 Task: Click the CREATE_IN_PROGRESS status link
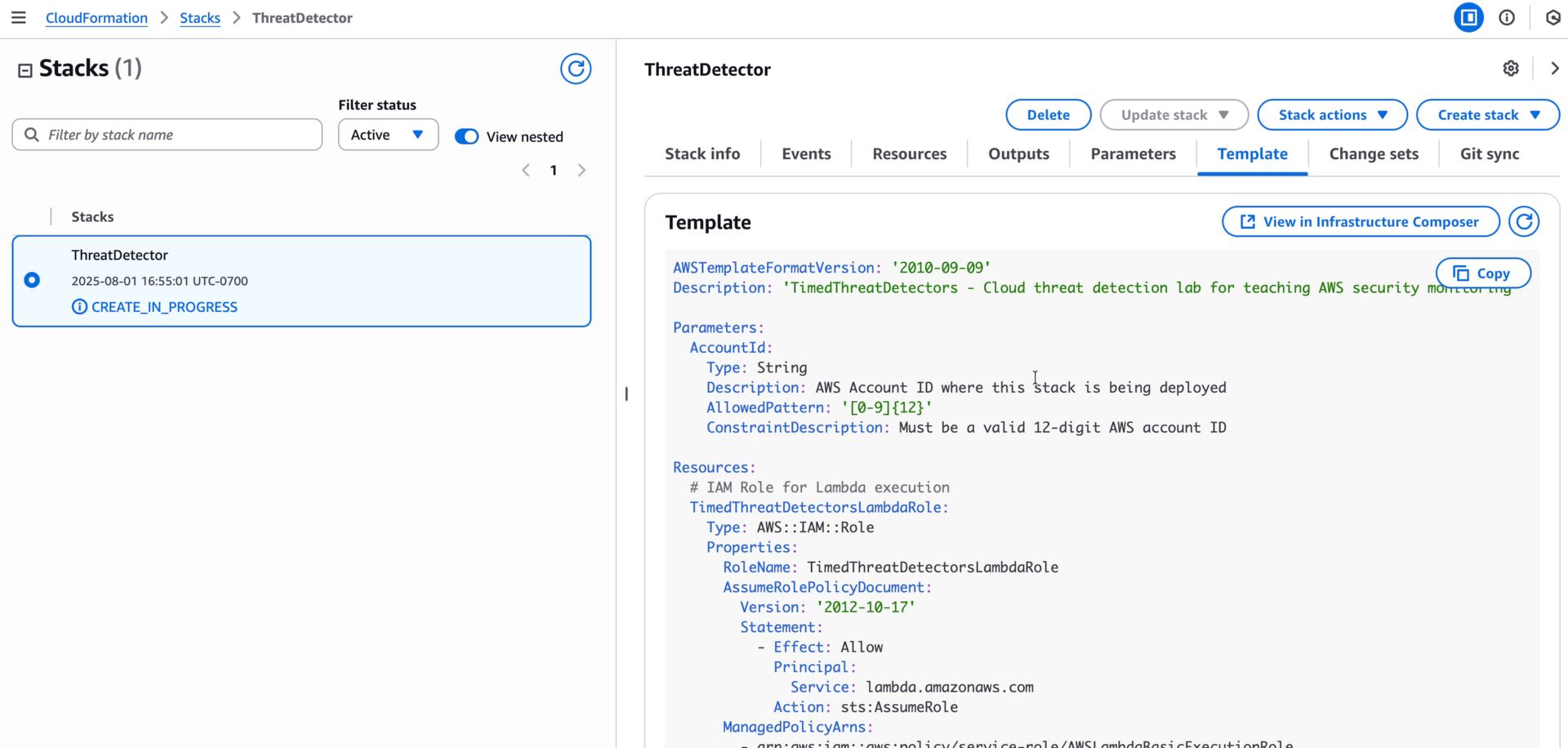(164, 307)
